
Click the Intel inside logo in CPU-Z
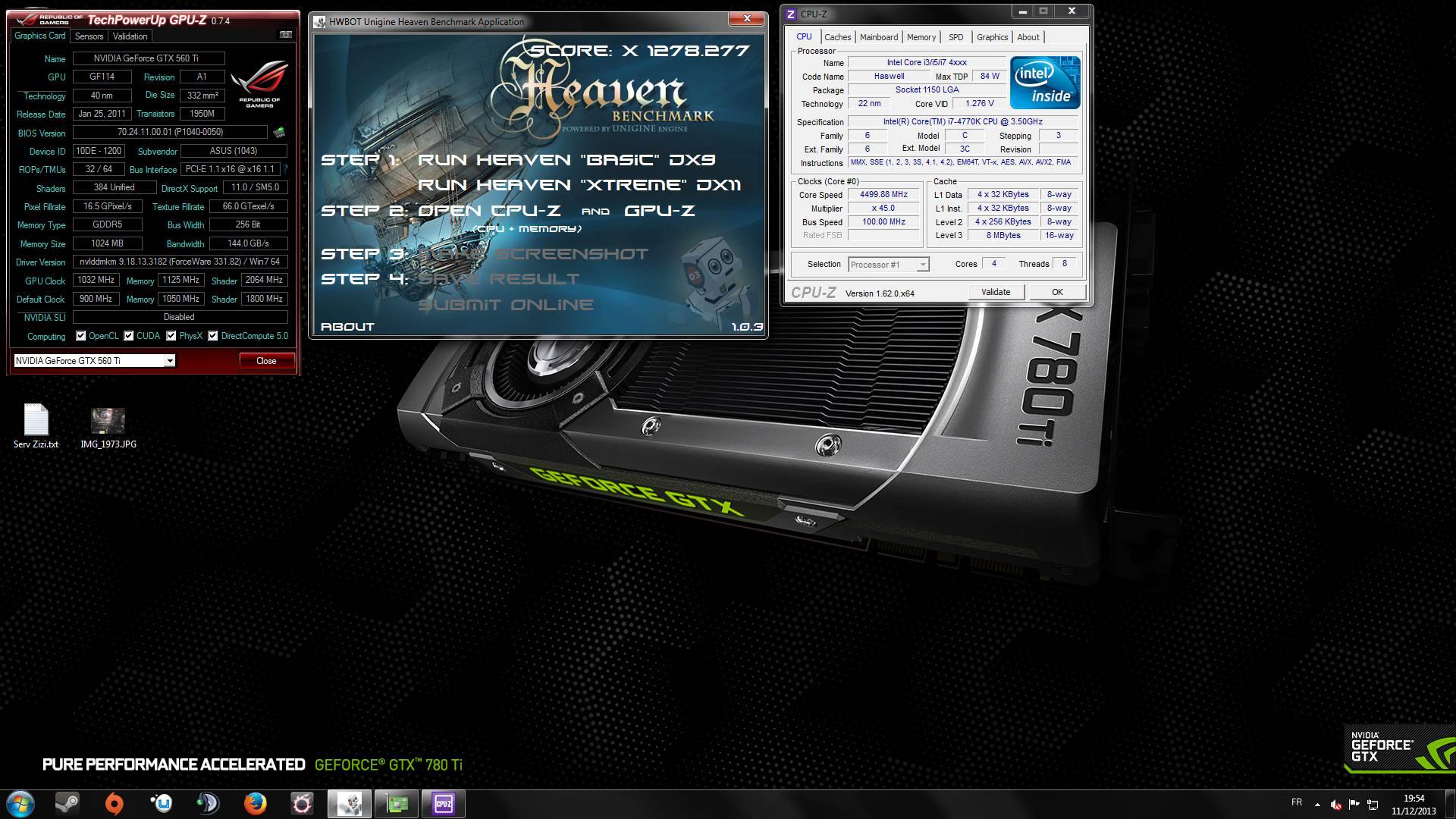coord(1045,82)
